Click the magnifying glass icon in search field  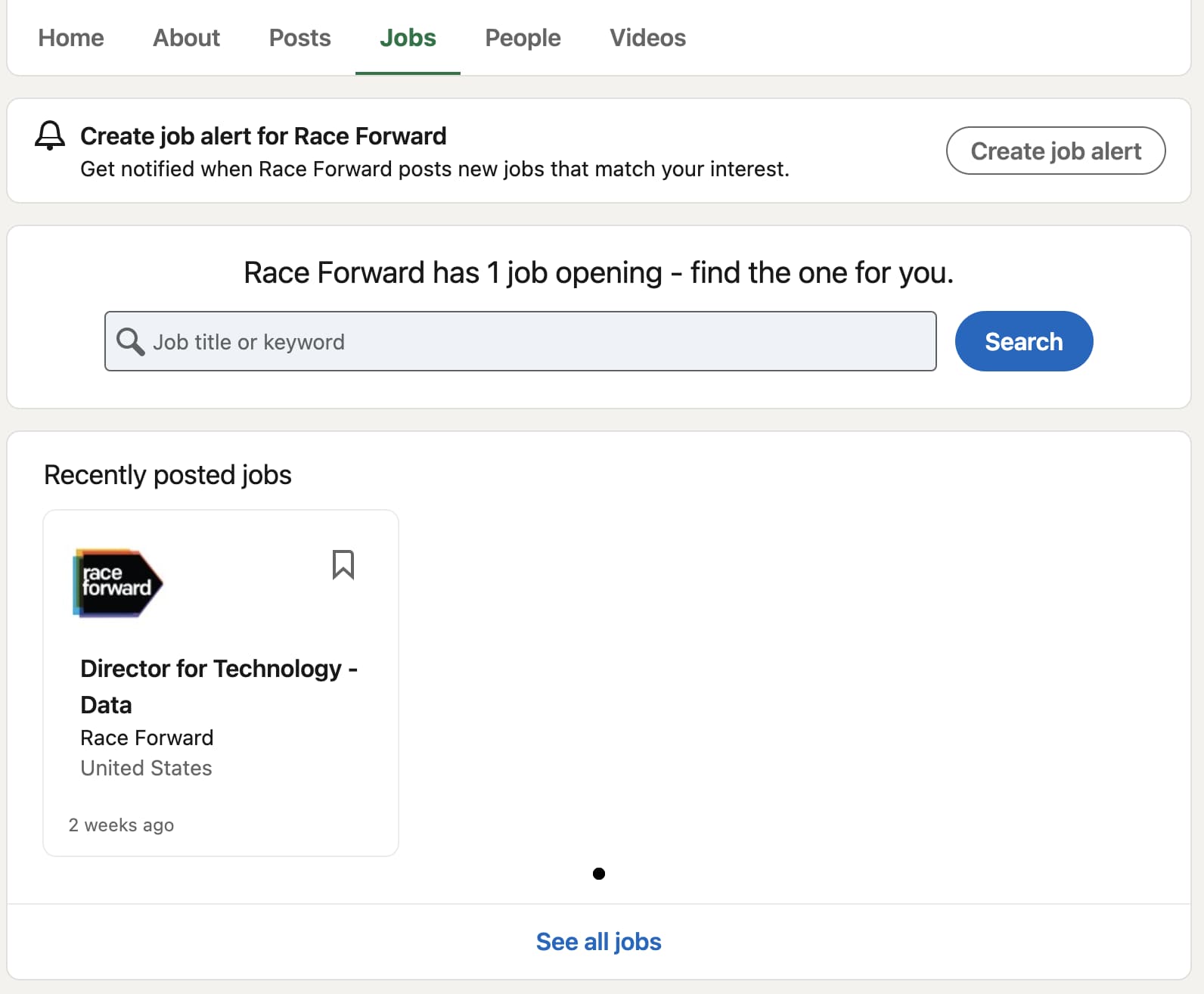click(x=130, y=342)
